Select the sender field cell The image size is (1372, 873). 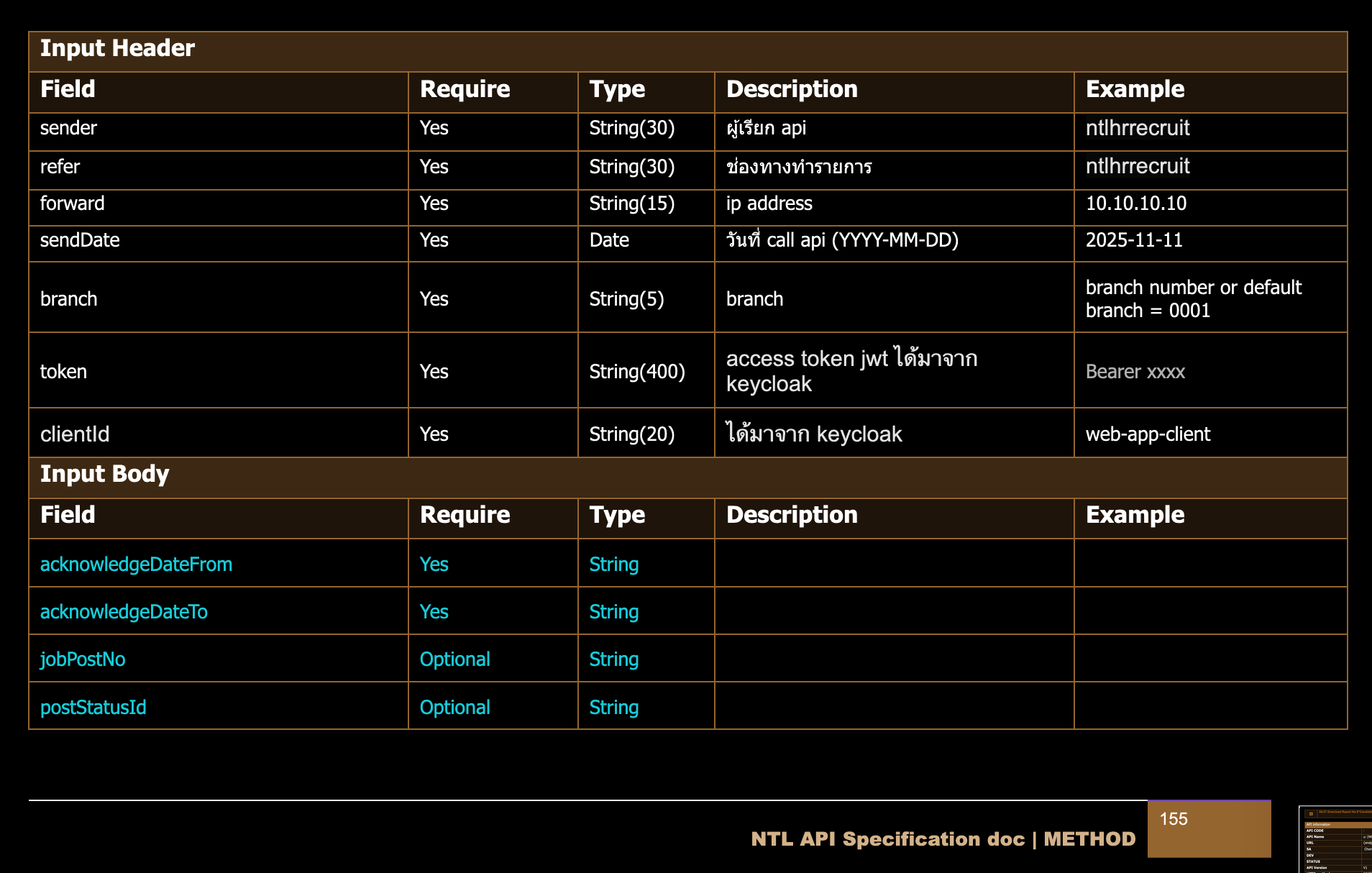point(68,128)
